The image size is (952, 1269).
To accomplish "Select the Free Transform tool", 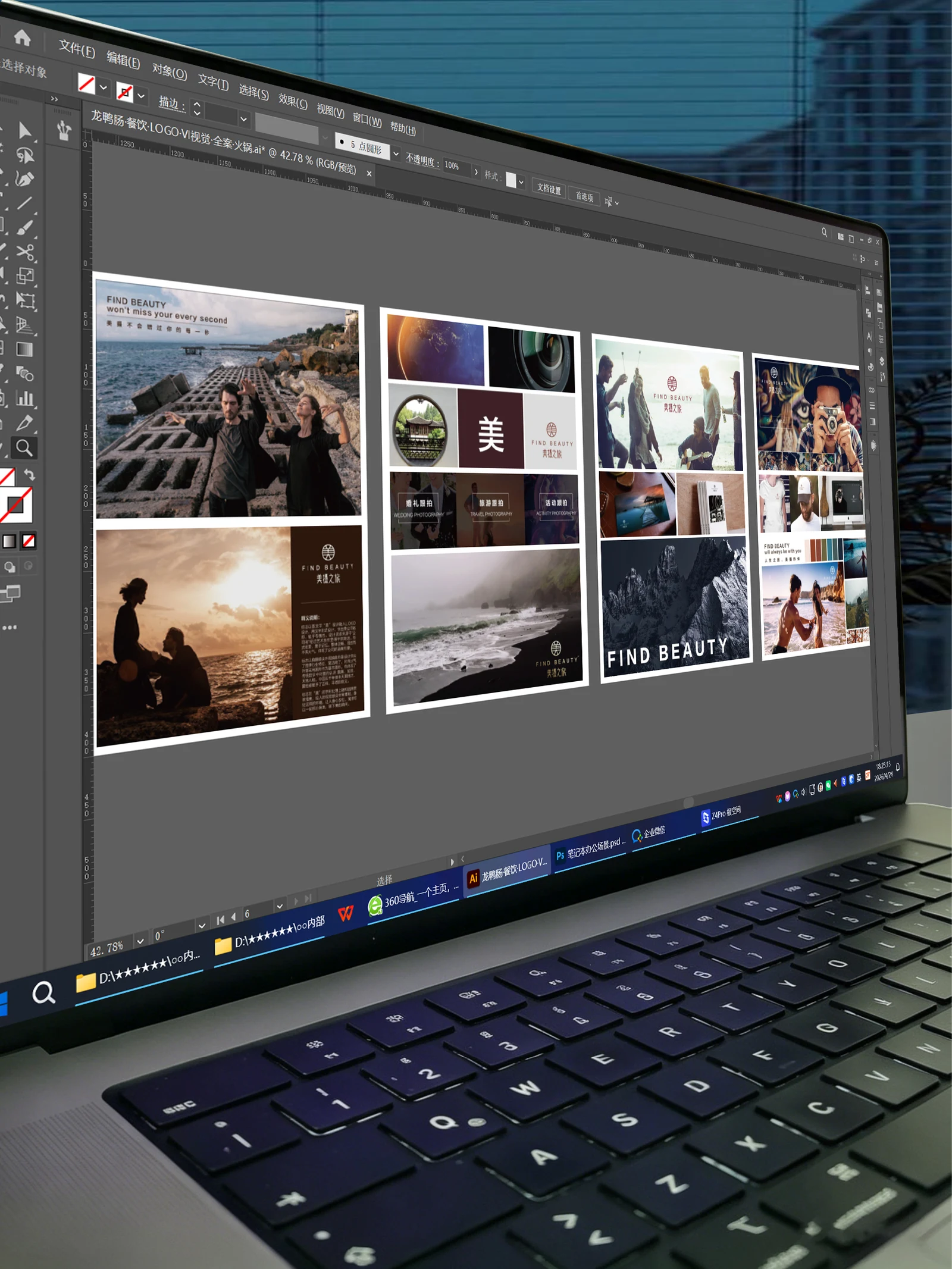I will point(26,300).
